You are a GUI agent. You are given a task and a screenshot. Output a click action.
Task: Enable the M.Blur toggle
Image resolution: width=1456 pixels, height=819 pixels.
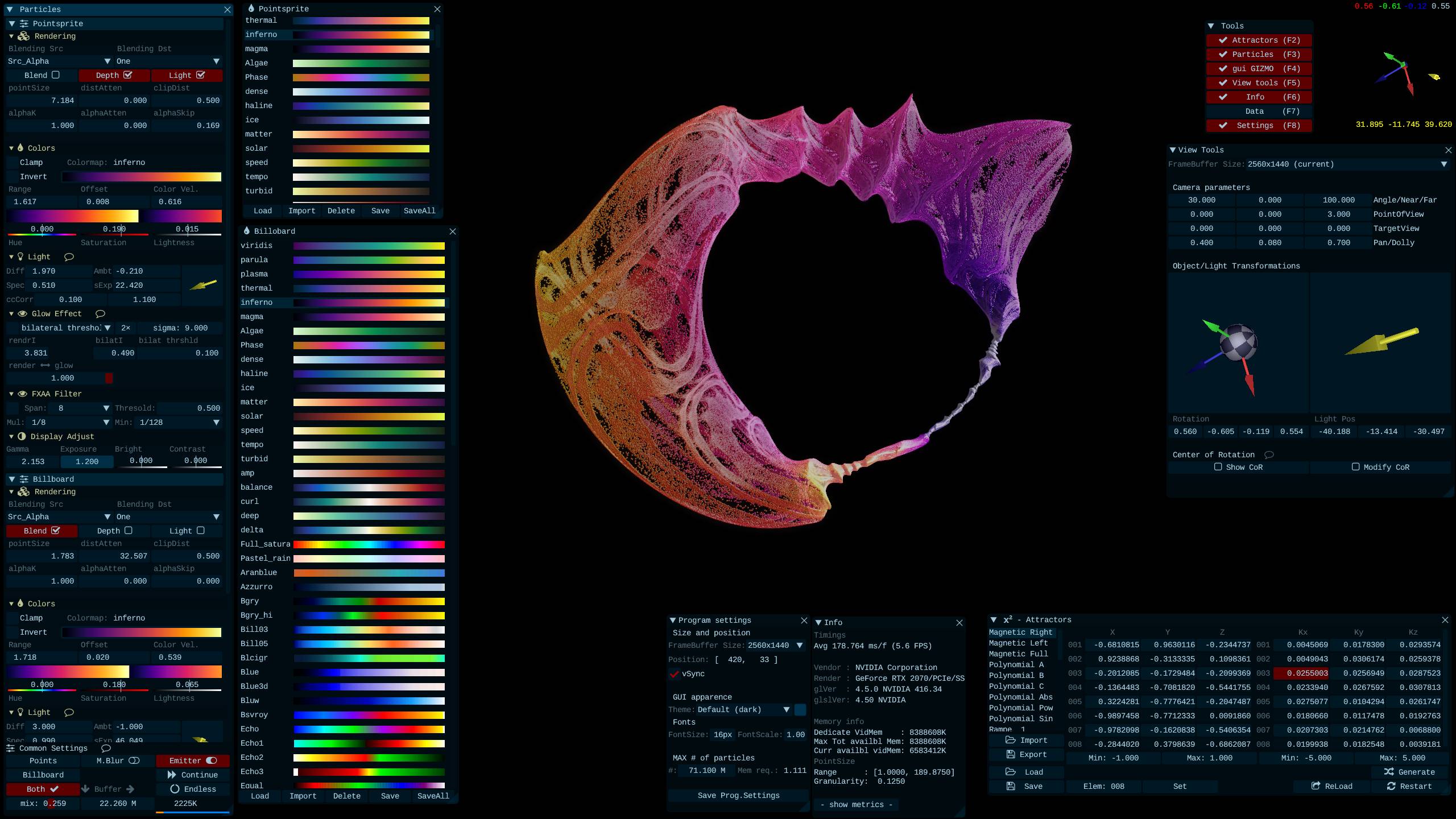134,760
